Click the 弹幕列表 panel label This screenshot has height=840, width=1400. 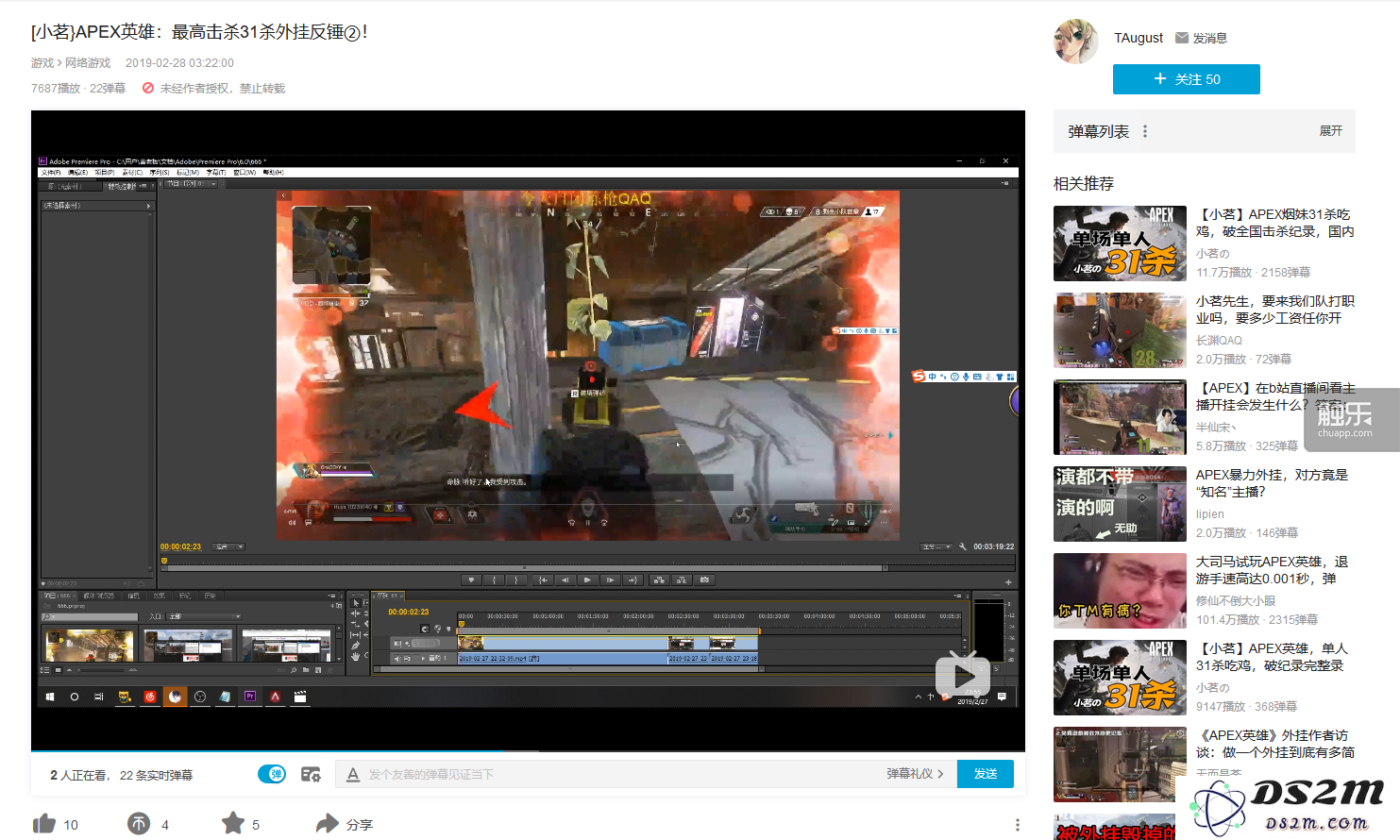[1099, 131]
